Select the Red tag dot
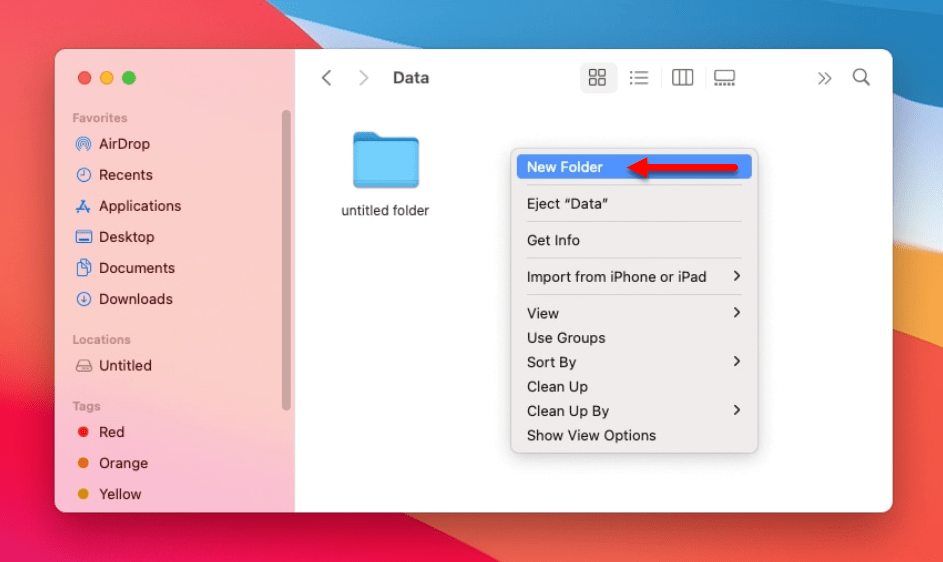Viewport: 943px width, 562px height. pos(84,431)
